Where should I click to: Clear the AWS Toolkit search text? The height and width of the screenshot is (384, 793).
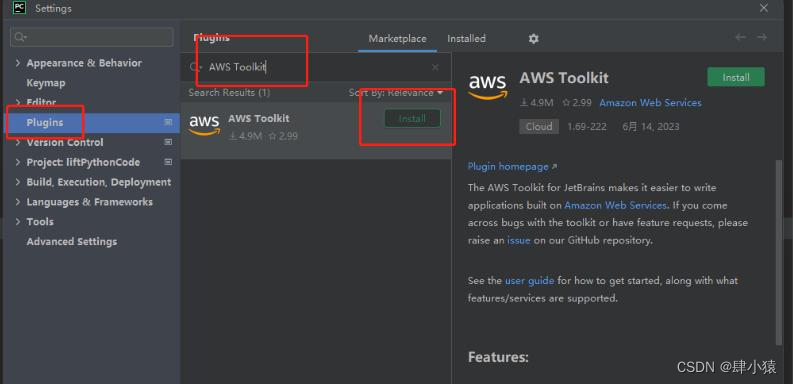[x=435, y=67]
